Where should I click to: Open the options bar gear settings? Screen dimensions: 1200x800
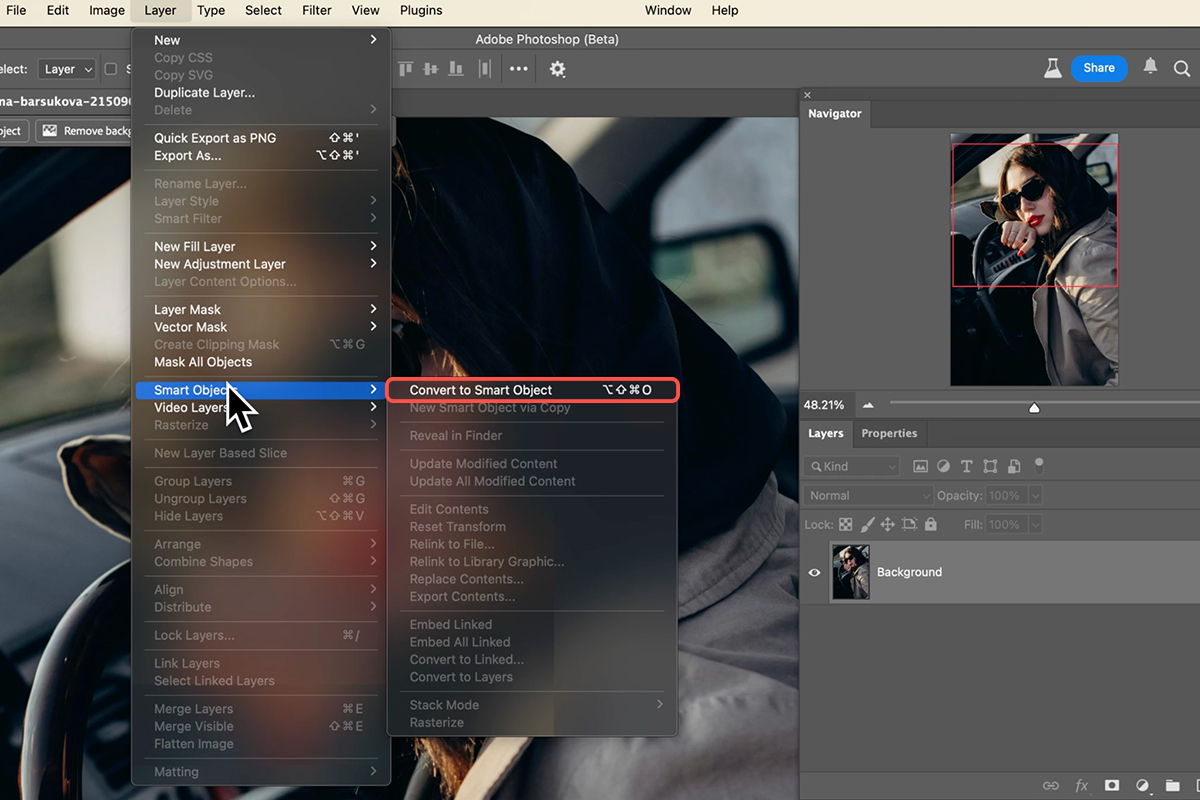click(x=557, y=69)
